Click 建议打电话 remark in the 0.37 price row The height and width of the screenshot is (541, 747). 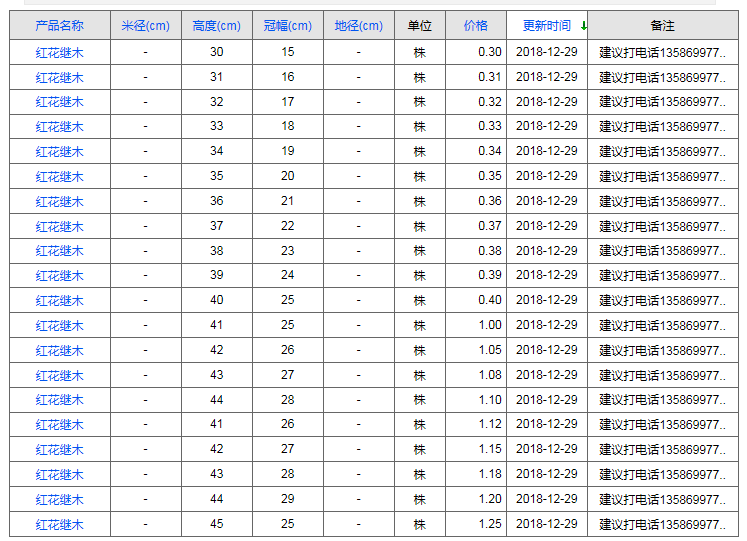(663, 226)
